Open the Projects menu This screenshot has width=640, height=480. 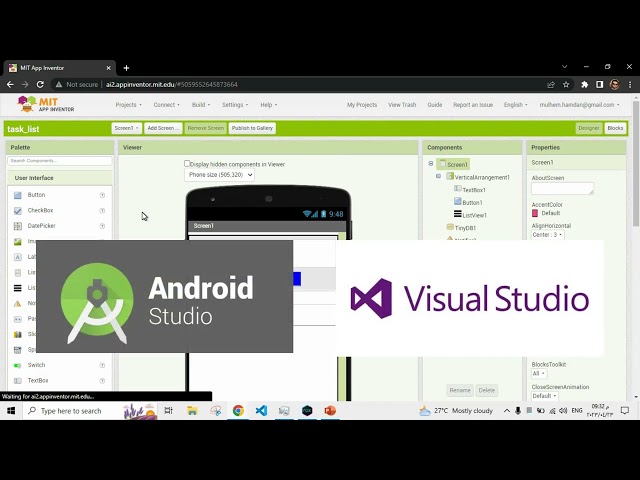[x=128, y=105]
